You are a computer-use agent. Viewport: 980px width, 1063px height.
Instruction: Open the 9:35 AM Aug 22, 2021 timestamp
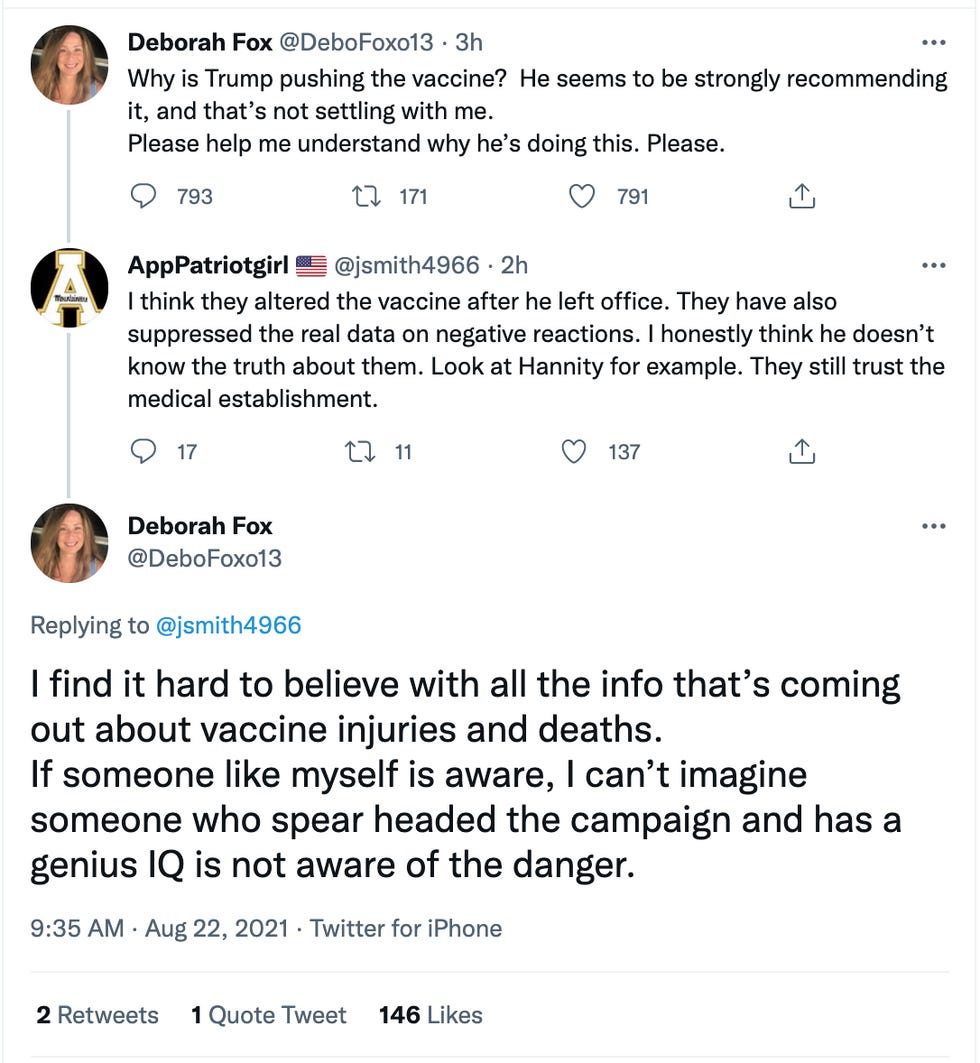tap(162, 928)
